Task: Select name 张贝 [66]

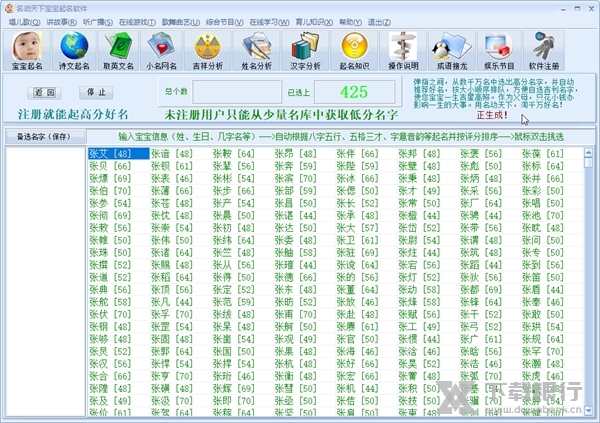Action: [x=110, y=166]
